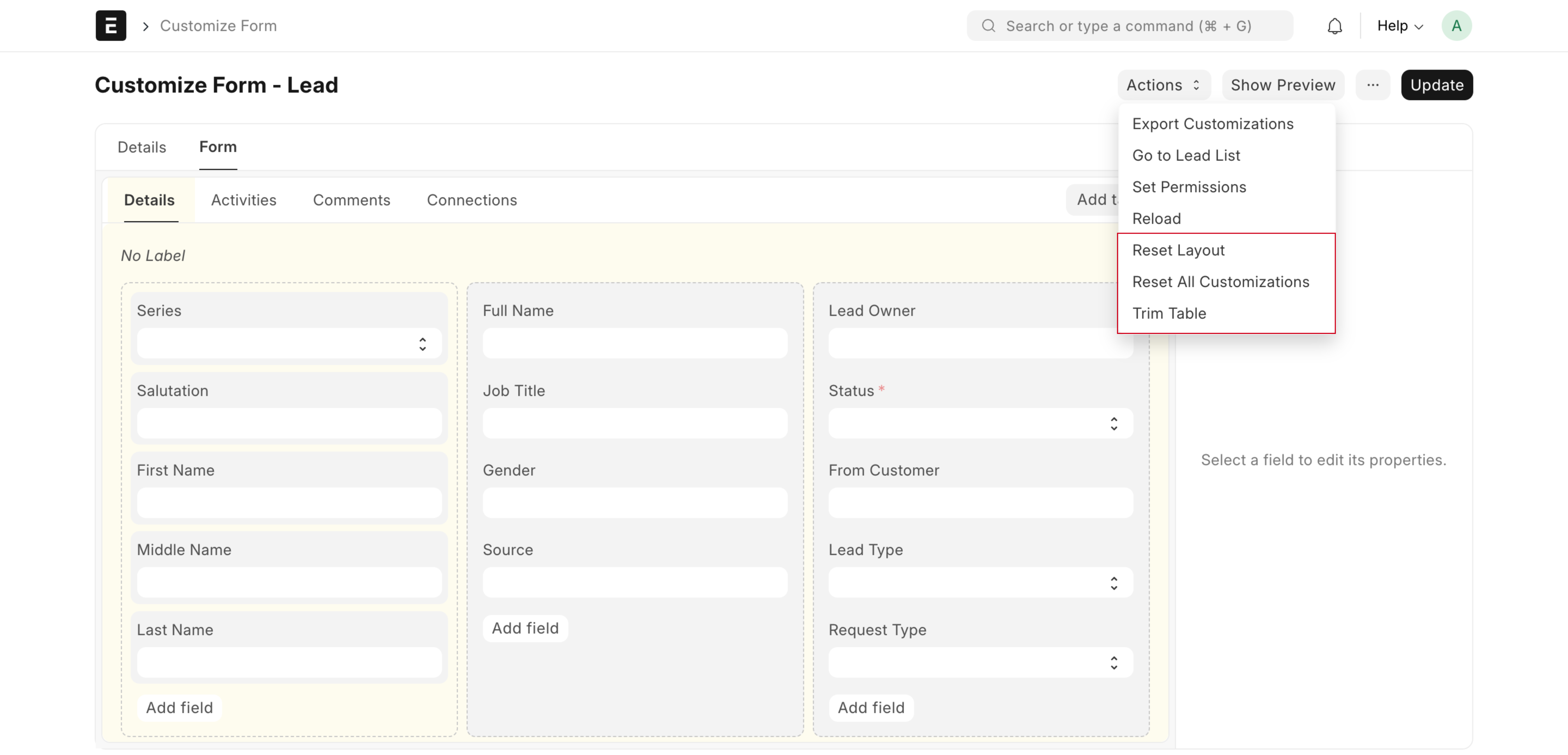The height and width of the screenshot is (755, 1568).
Task: Add field under the Source column
Action: (x=525, y=628)
